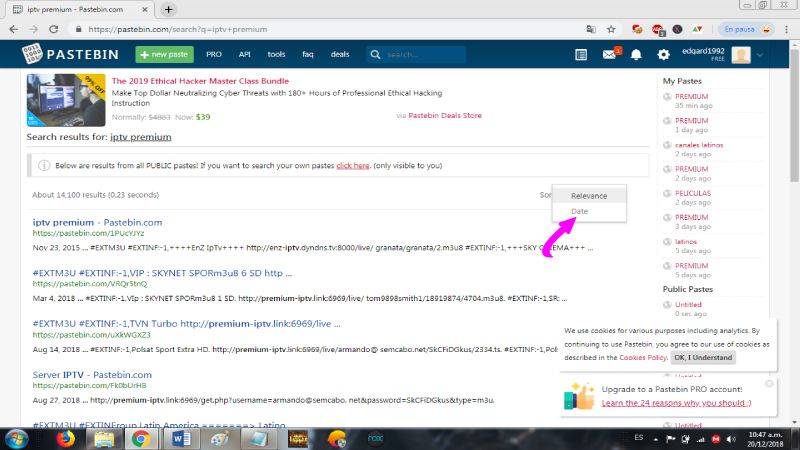Viewport: 800px width, 450px height.
Task: Open the SKYNET SPORm3u8 result title
Action: [162, 273]
